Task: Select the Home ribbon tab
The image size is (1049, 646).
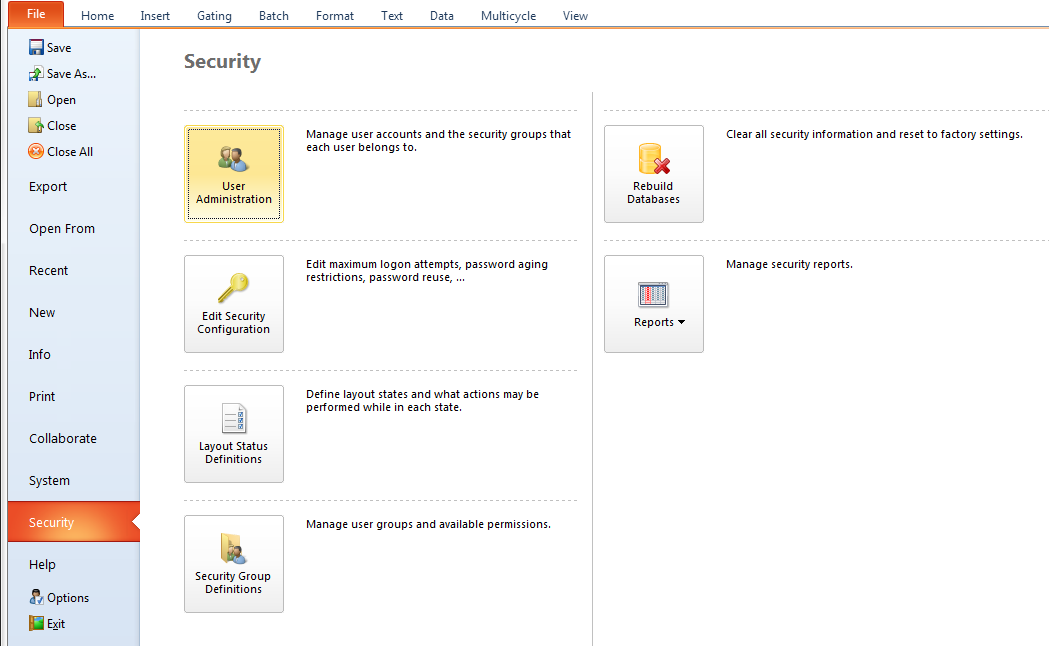Action: [97, 16]
